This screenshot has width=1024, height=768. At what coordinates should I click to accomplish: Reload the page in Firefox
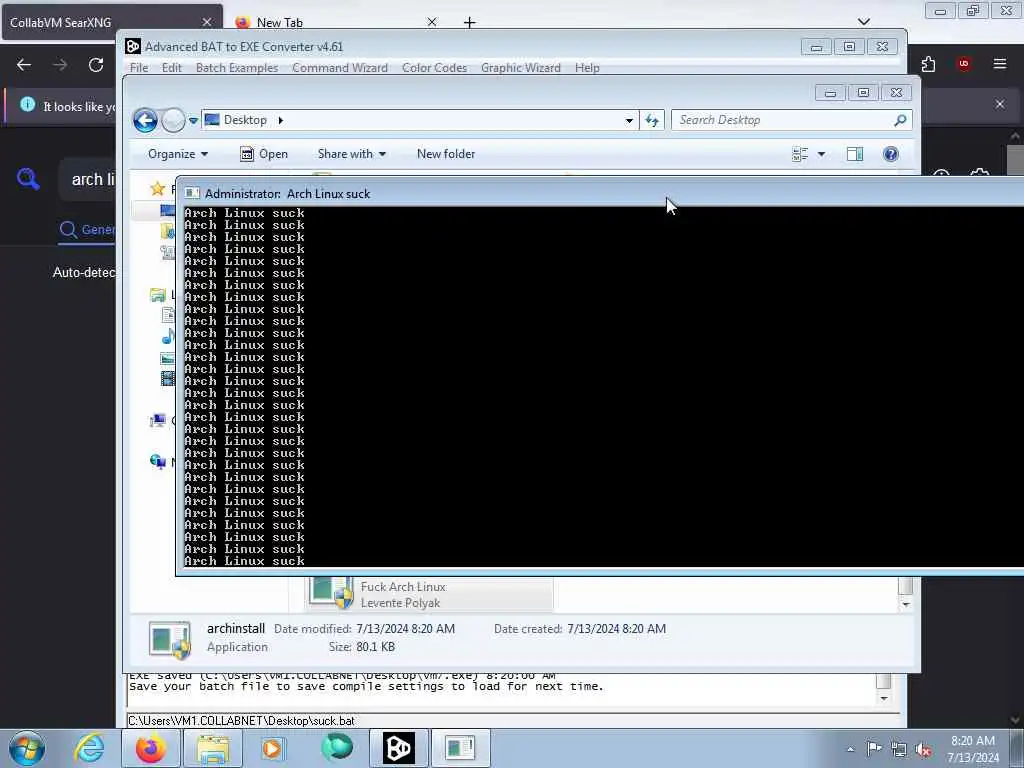[96, 65]
